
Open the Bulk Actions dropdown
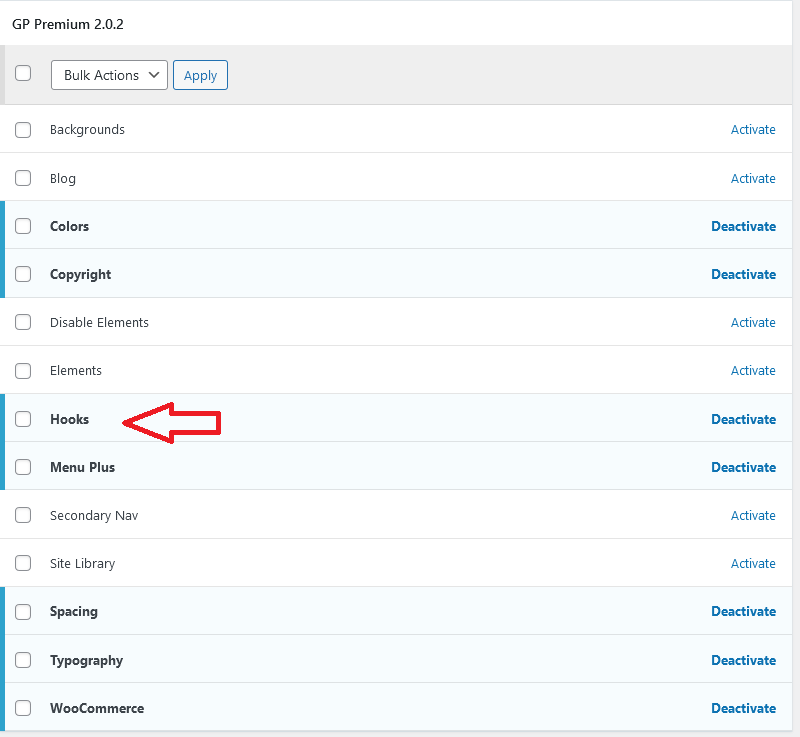(x=109, y=75)
